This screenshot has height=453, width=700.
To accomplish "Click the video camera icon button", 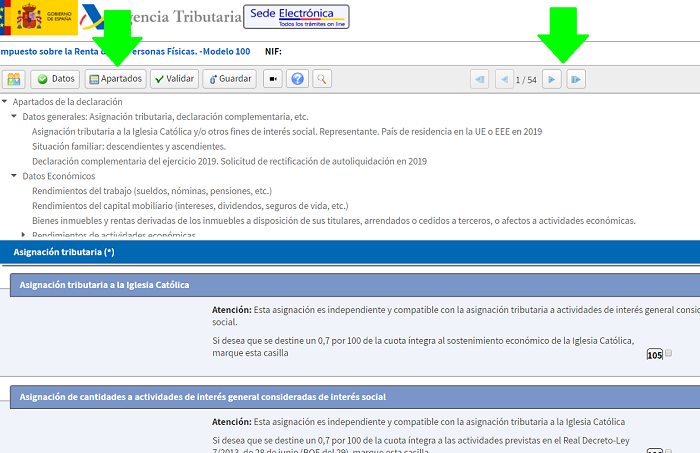I will (273, 79).
